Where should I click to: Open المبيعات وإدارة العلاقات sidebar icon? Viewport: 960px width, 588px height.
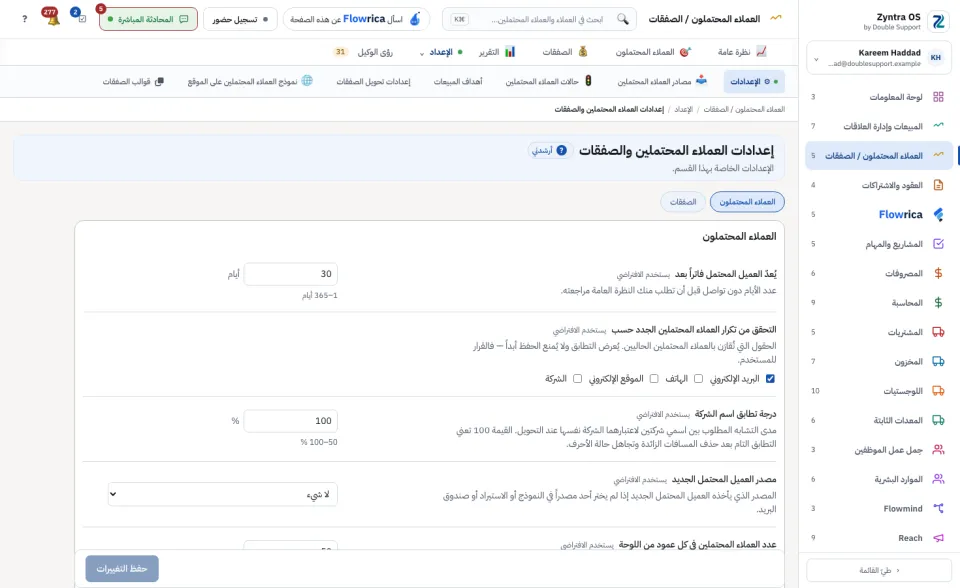pos(938,126)
